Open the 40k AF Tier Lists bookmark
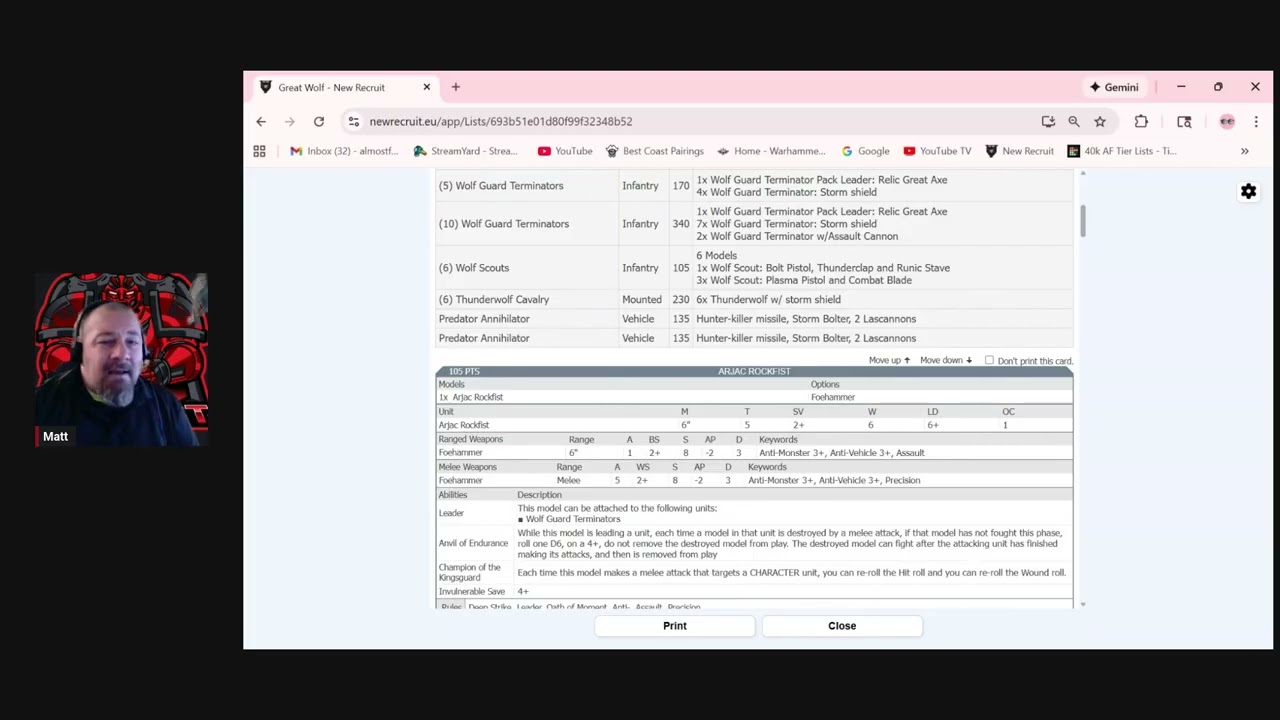This screenshot has width=1280, height=720. [1122, 151]
